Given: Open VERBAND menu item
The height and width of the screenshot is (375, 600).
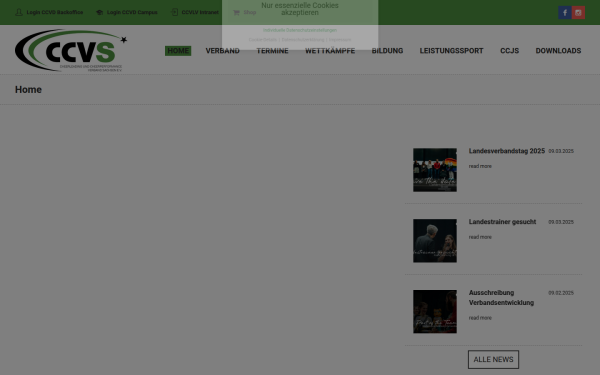Looking at the screenshot, I should (x=223, y=51).
